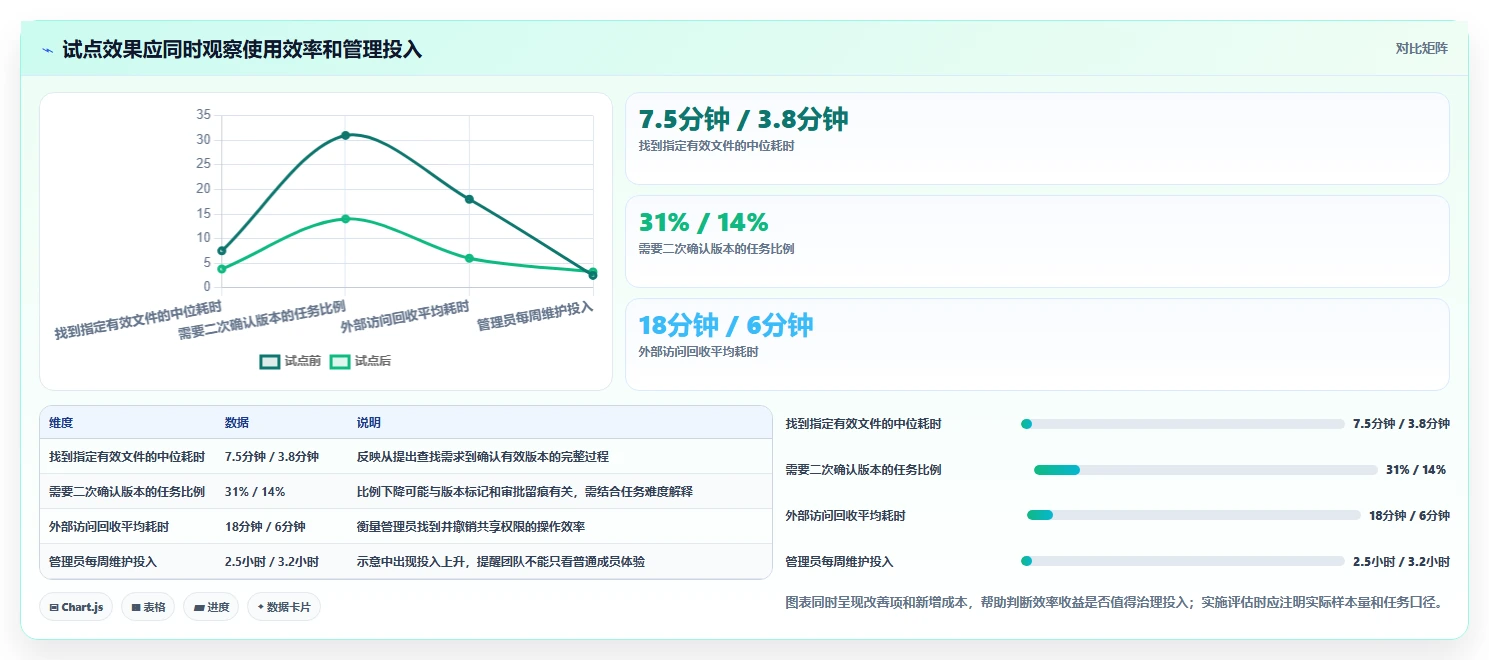Click description 衡量管理员找到并撤销共享权限的操作效率
Screen dimensions: 1489x660
pos(471,527)
